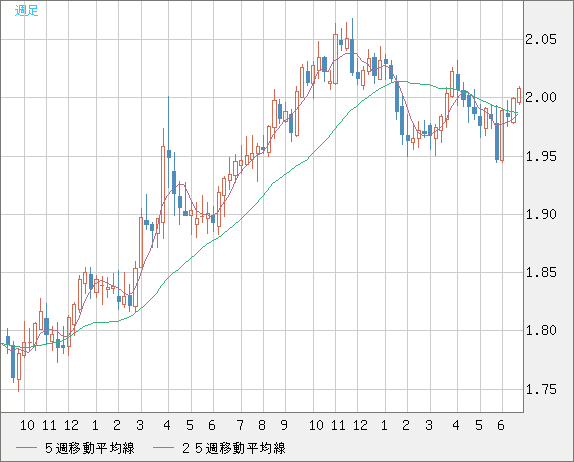Image resolution: width=574 pixels, height=462 pixels.
Task: Click the 5週移動平均線 legend label
Action: [x=90, y=448]
